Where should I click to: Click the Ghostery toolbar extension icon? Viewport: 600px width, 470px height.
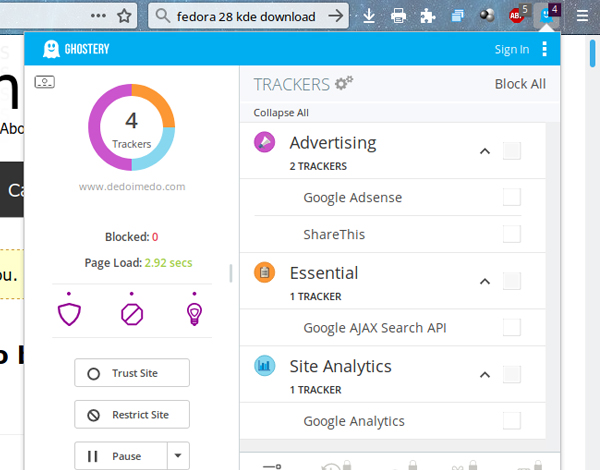point(547,15)
